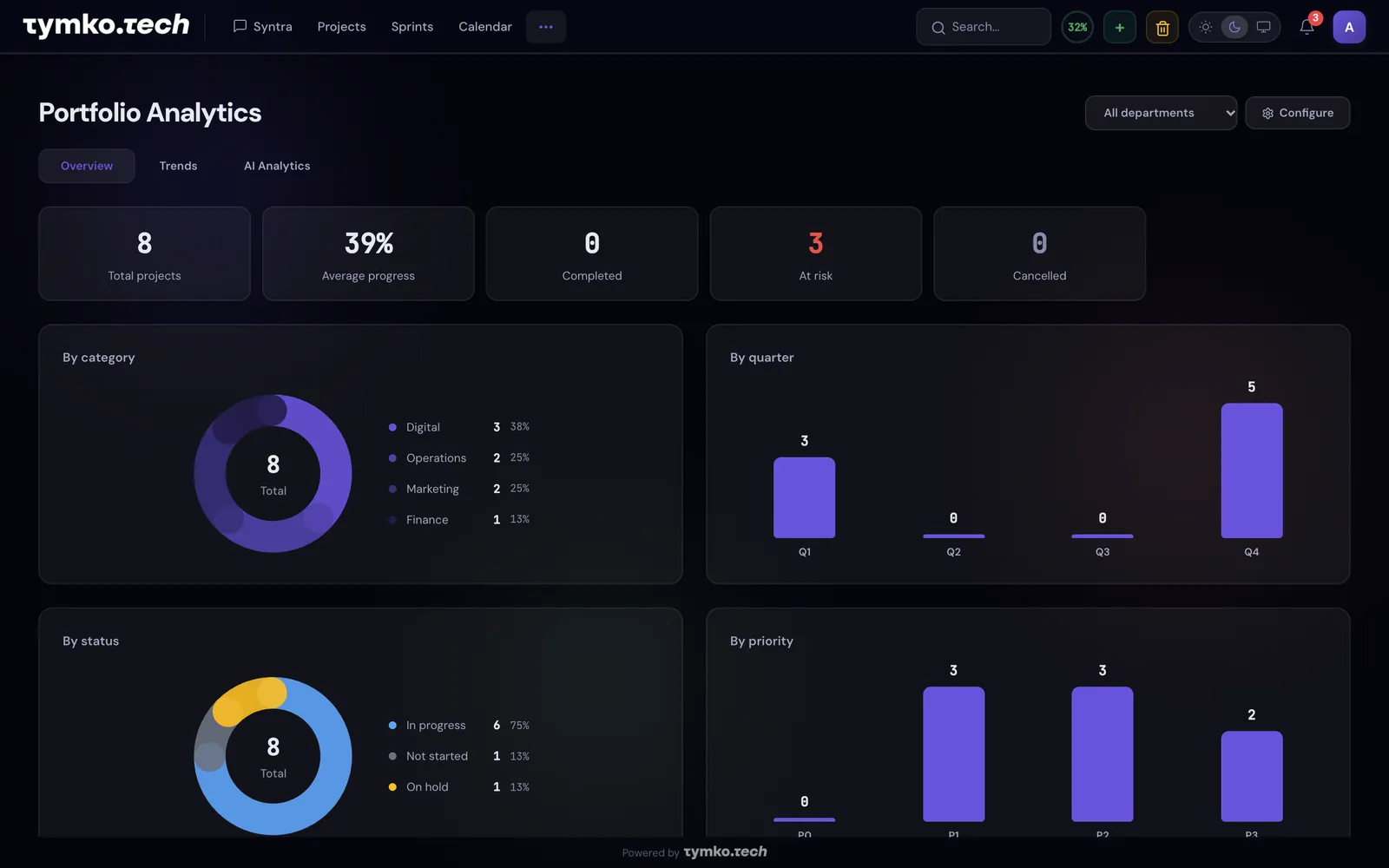Switch to light theme sun icon
Viewport: 1389px width, 868px height.
click(1206, 27)
